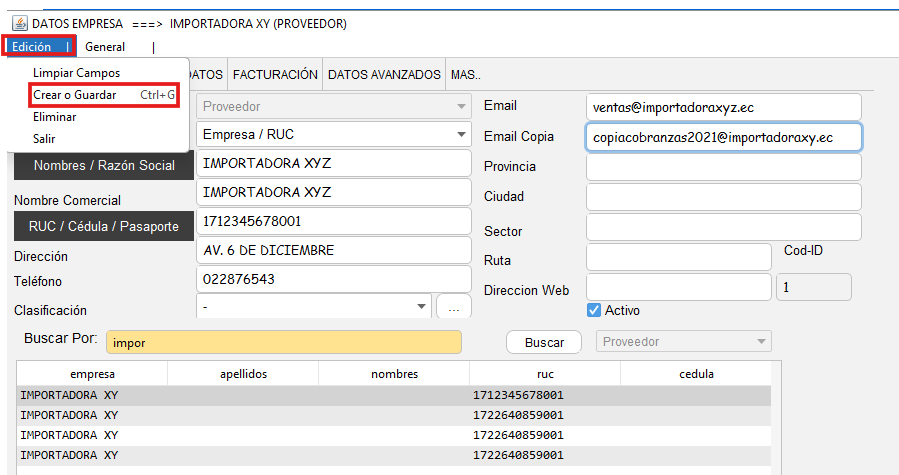Screen dimensions: 899x475
Task: Open the General menu
Action: coord(105,47)
